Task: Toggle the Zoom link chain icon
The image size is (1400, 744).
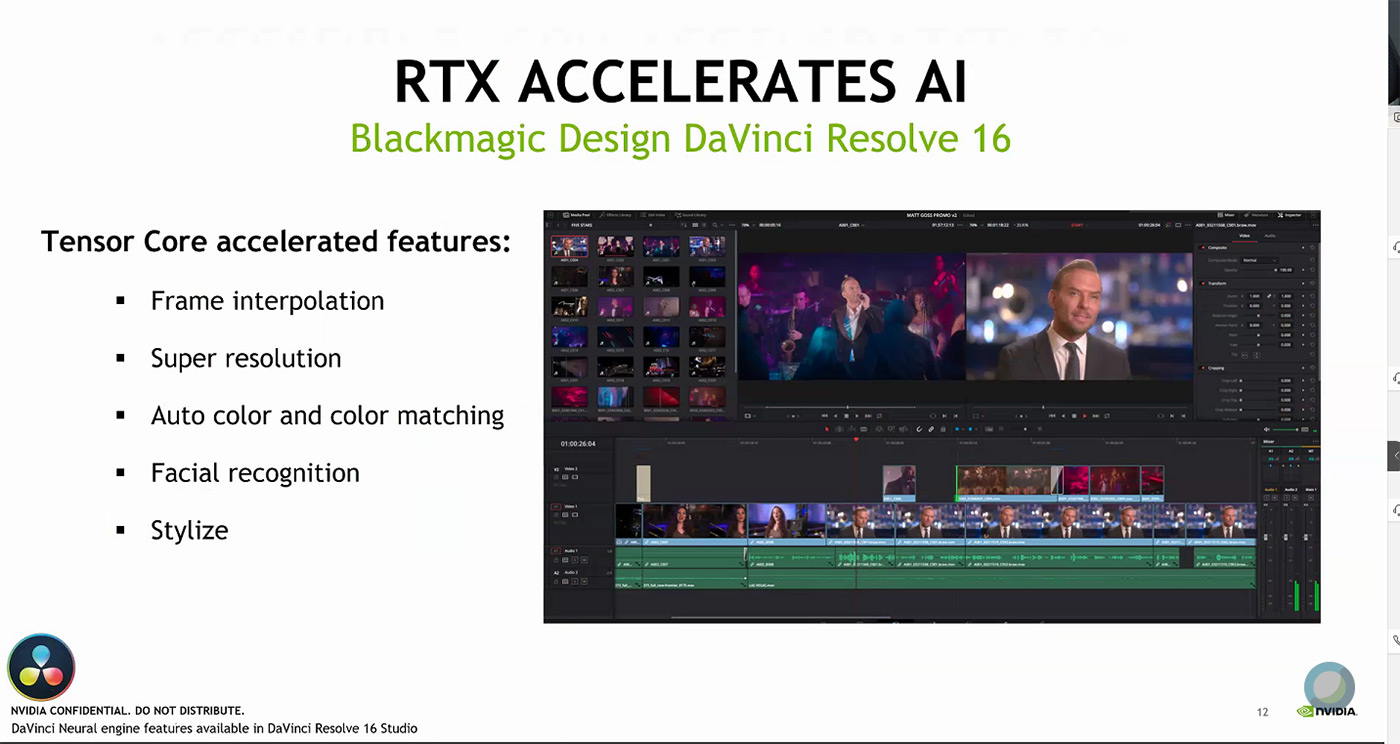Action: [1269, 296]
